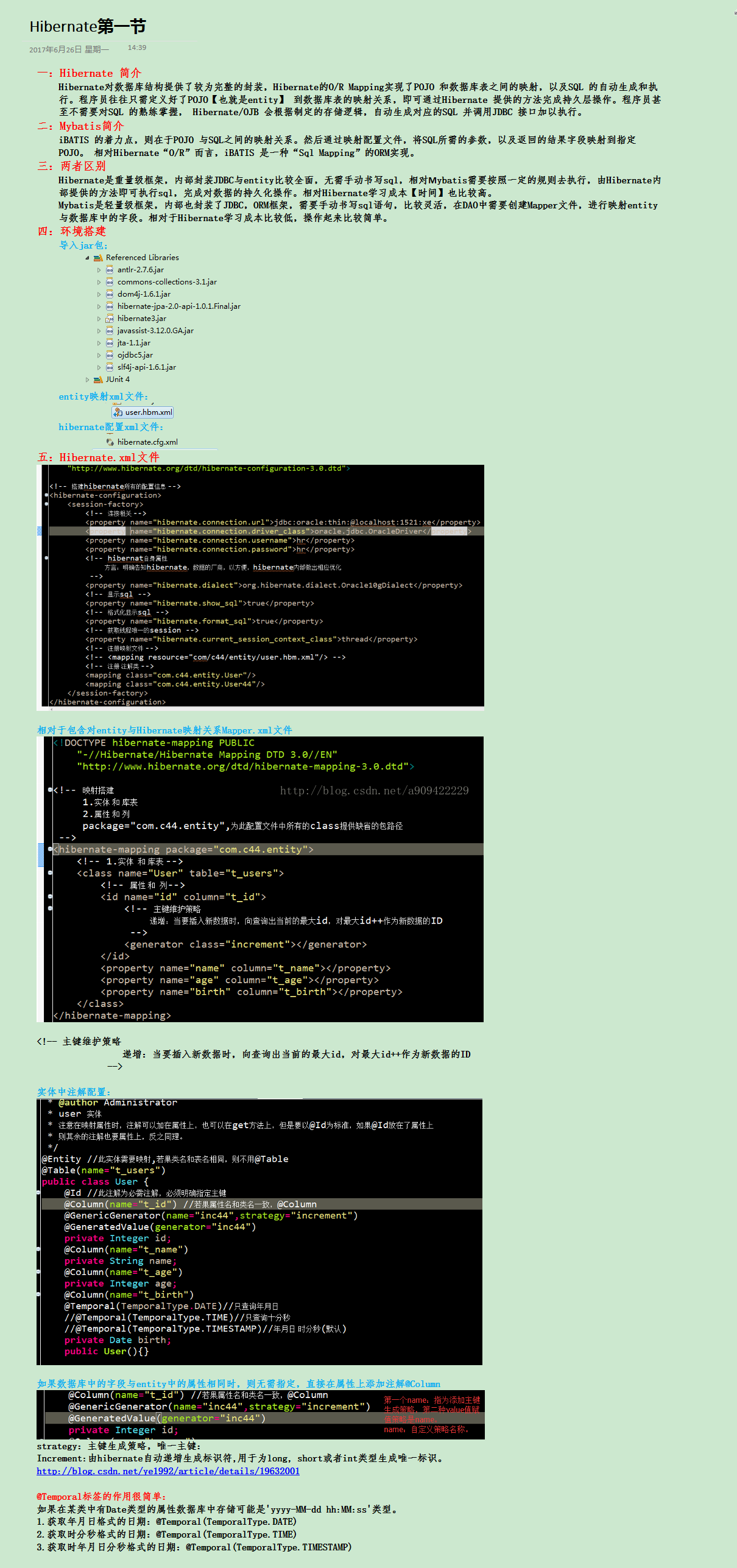
Task: Select hibernate-jpa-2.0-api-1.0.1.Final.jar entry text
Action: coord(179,306)
